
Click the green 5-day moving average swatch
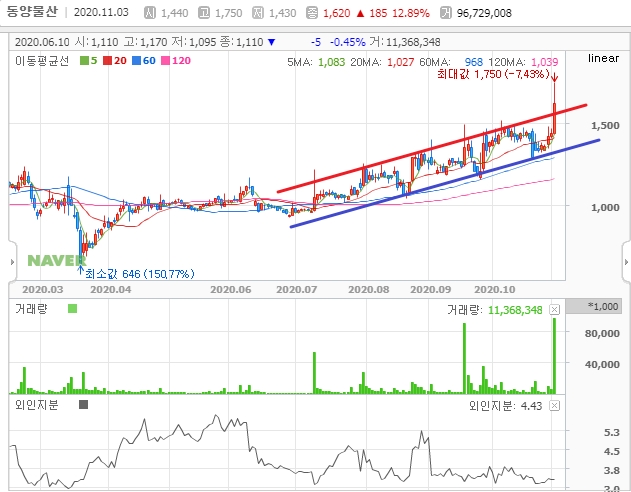point(84,61)
